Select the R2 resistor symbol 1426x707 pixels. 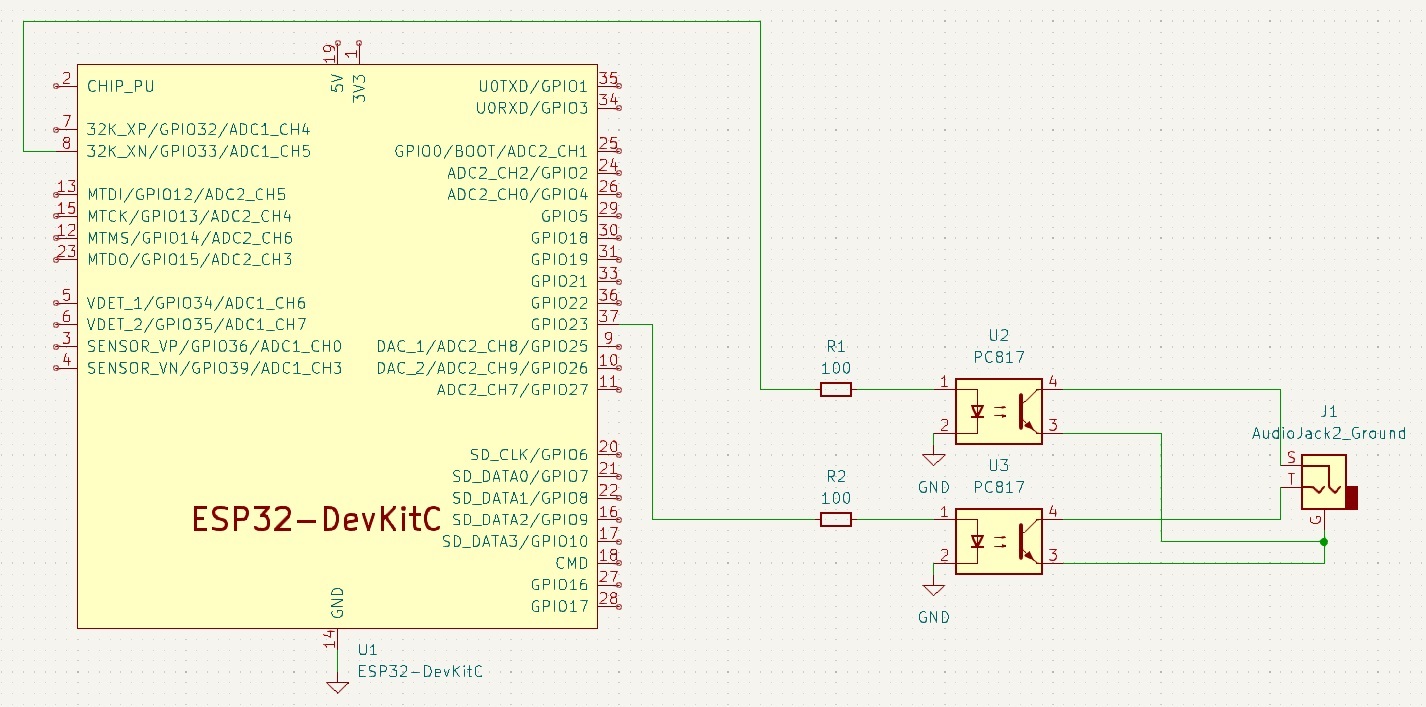[836, 519]
